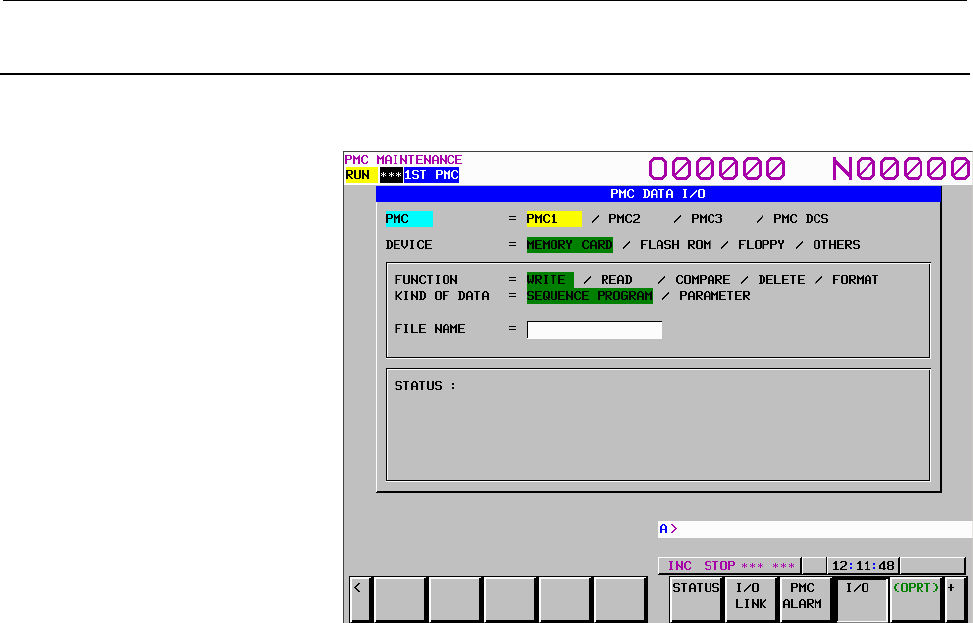Select the PMC2 option
Viewport: 973px width, 623px height.
[x=624, y=219]
